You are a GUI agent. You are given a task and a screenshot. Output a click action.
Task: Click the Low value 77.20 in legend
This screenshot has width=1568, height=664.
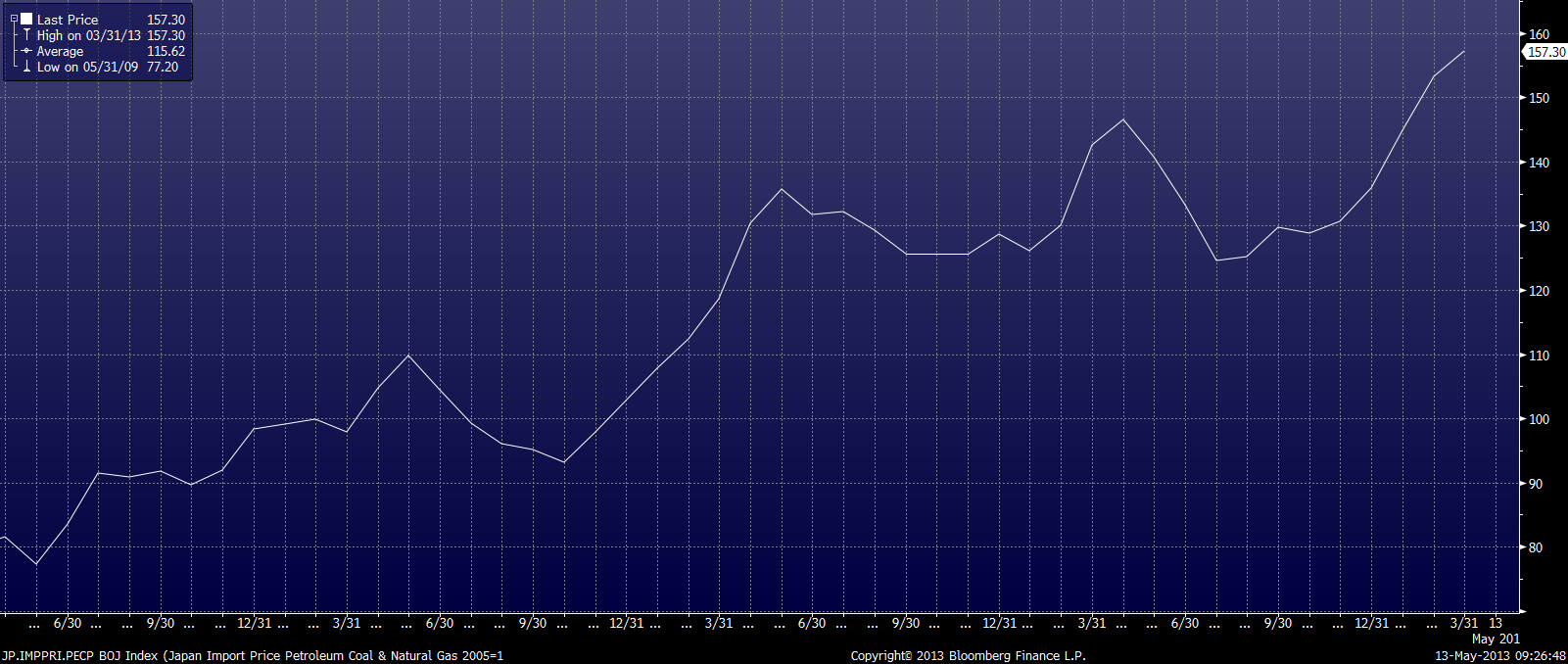coord(163,67)
